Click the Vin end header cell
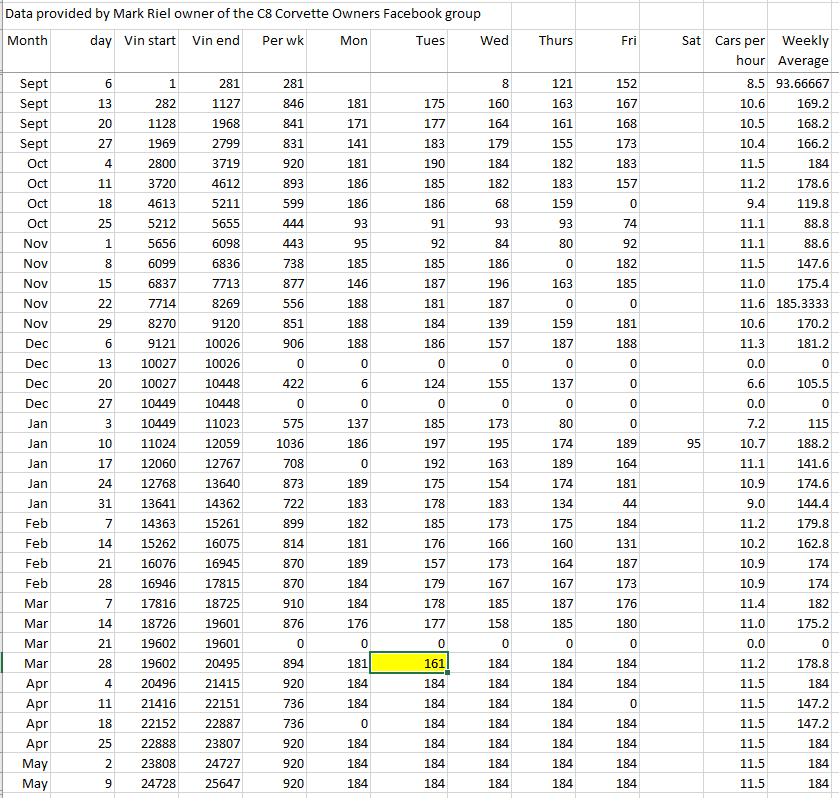 pyautogui.click(x=215, y=41)
